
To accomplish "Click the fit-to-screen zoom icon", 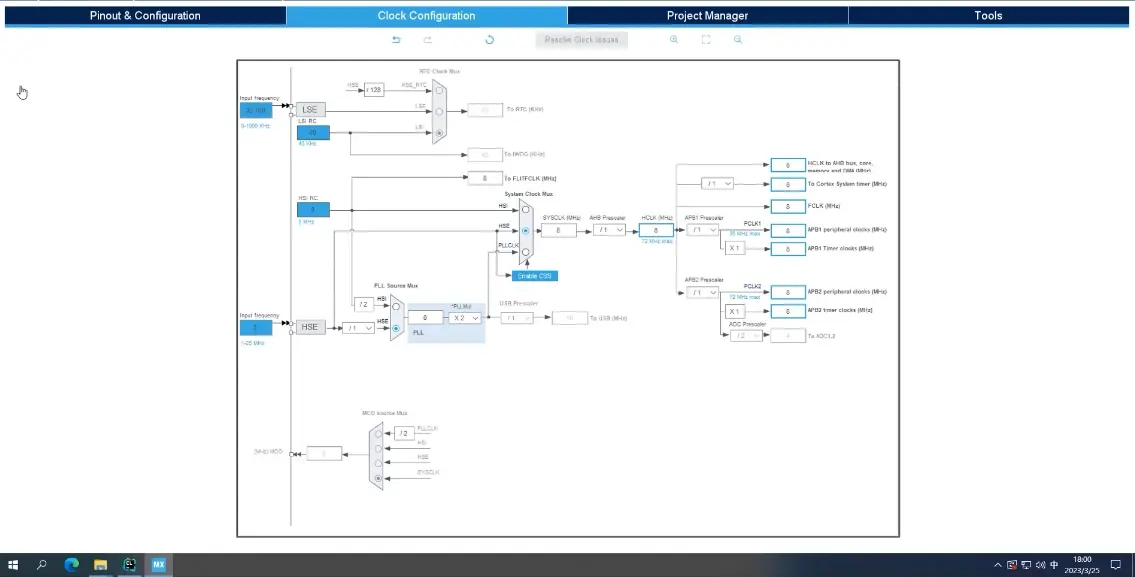I will pos(706,39).
